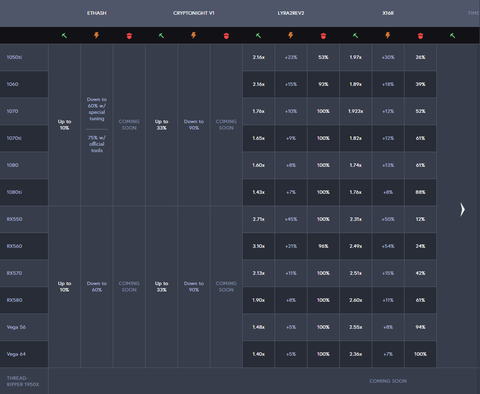Click the THREADRIPPER 1950X row label
The height and width of the screenshot is (394, 480).
[x=23, y=381]
